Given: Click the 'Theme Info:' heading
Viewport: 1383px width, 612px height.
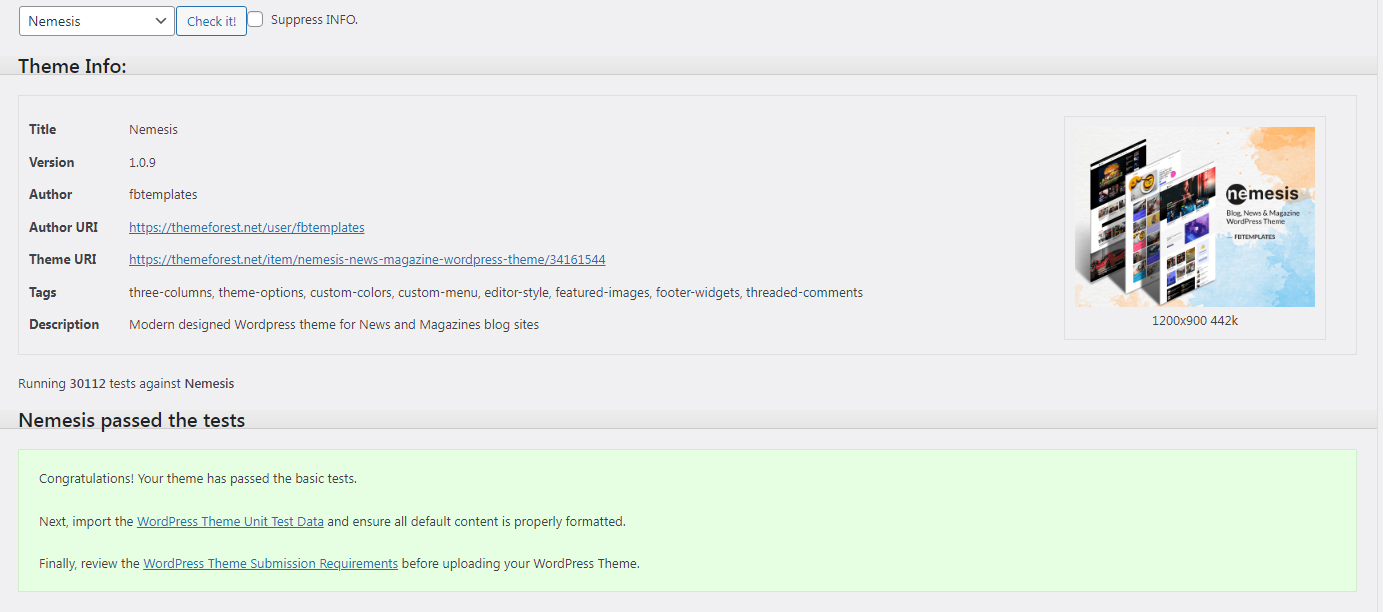Looking at the screenshot, I should coord(72,66).
